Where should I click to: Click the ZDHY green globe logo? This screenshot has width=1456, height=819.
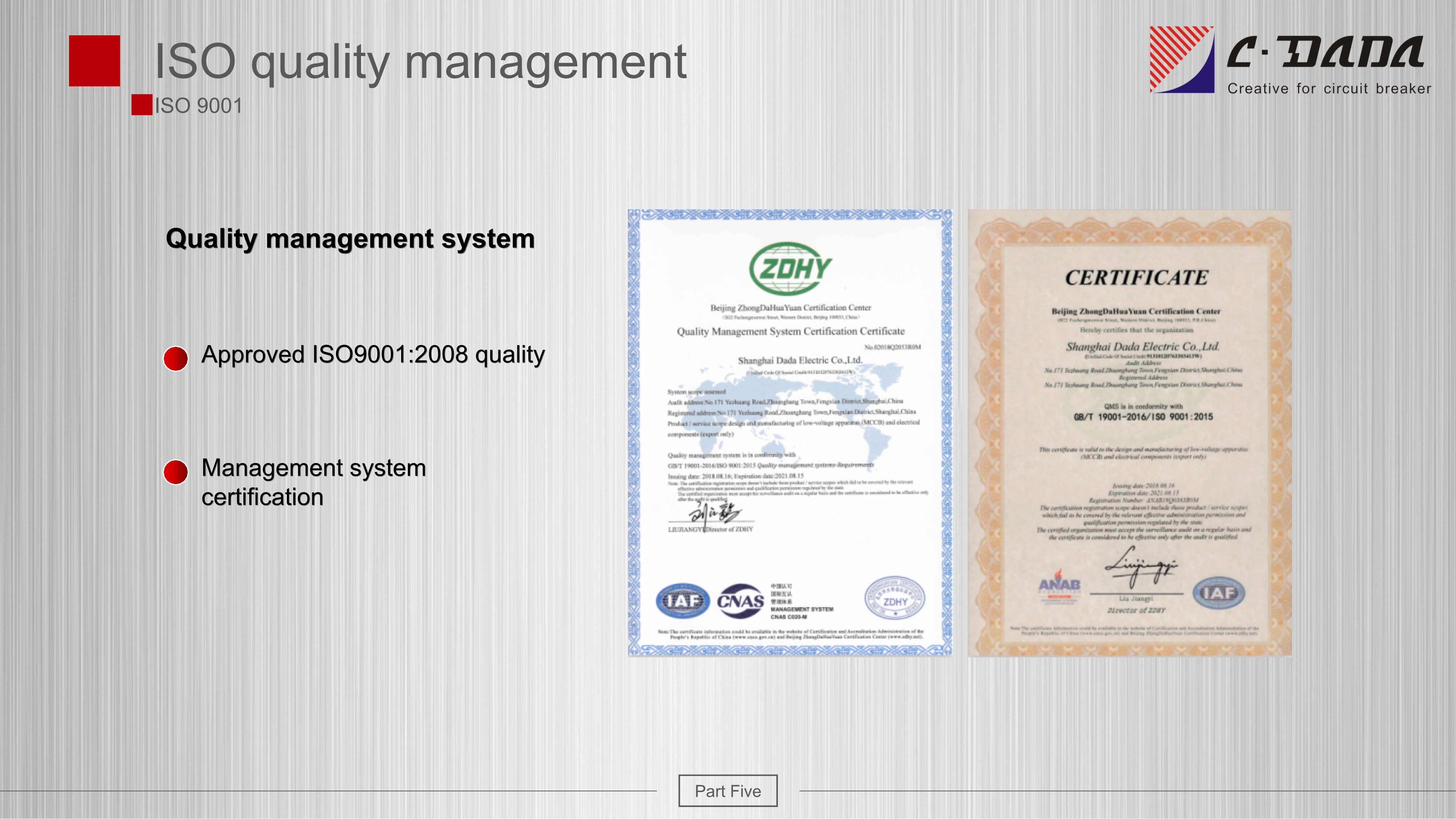pyautogui.click(x=790, y=269)
